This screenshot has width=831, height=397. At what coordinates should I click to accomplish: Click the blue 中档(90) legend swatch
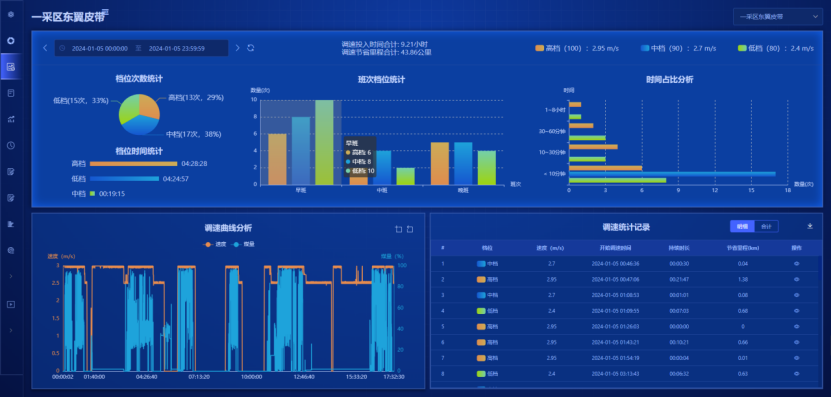644,48
